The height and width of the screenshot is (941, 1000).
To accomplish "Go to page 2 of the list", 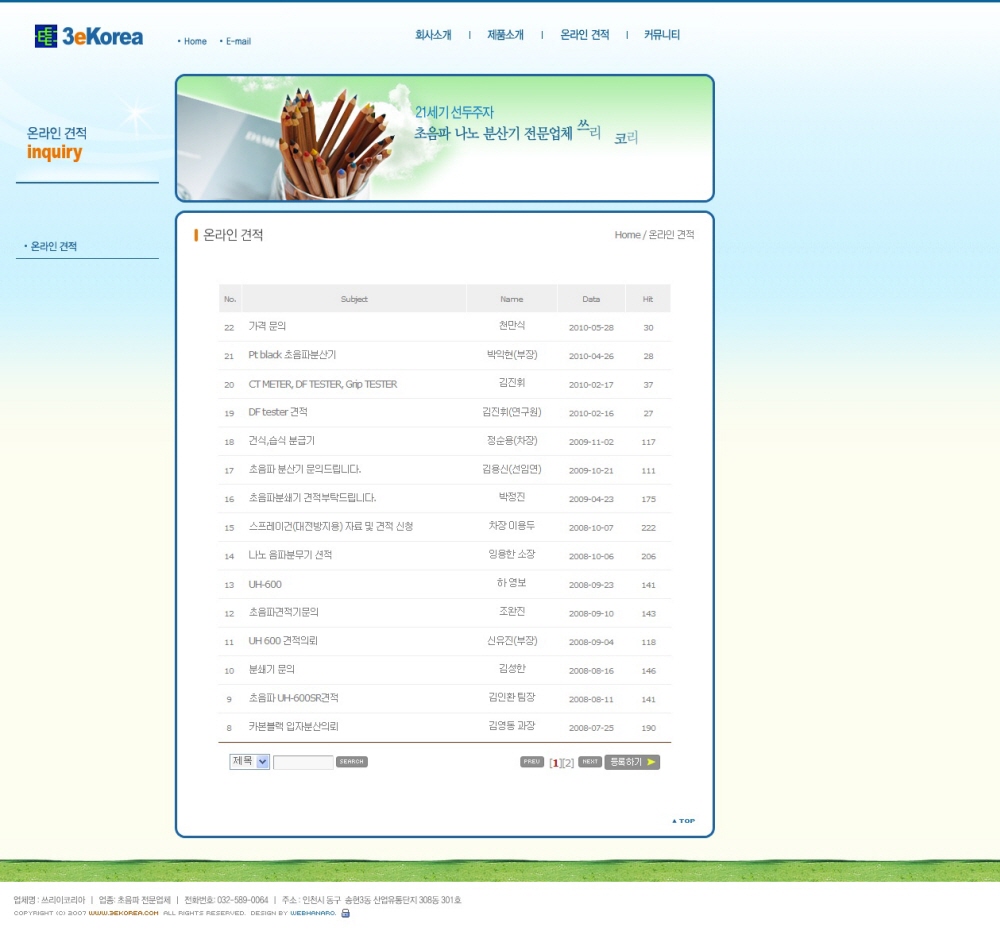I will [x=568, y=763].
